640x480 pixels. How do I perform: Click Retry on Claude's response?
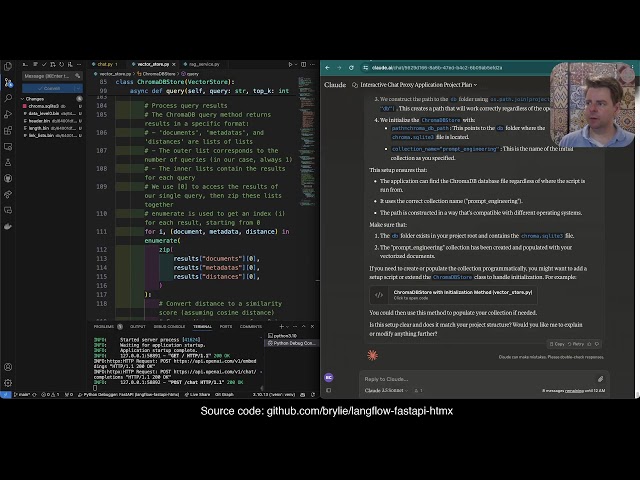point(576,344)
